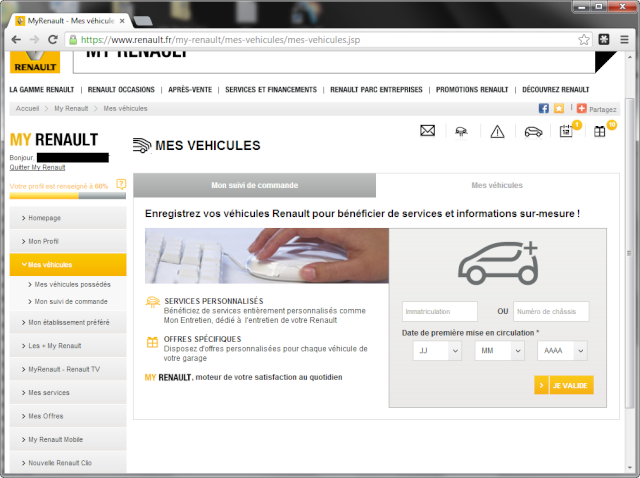Expand the Mon Profil sidebar item
The image size is (640, 478).
pos(68,241)
